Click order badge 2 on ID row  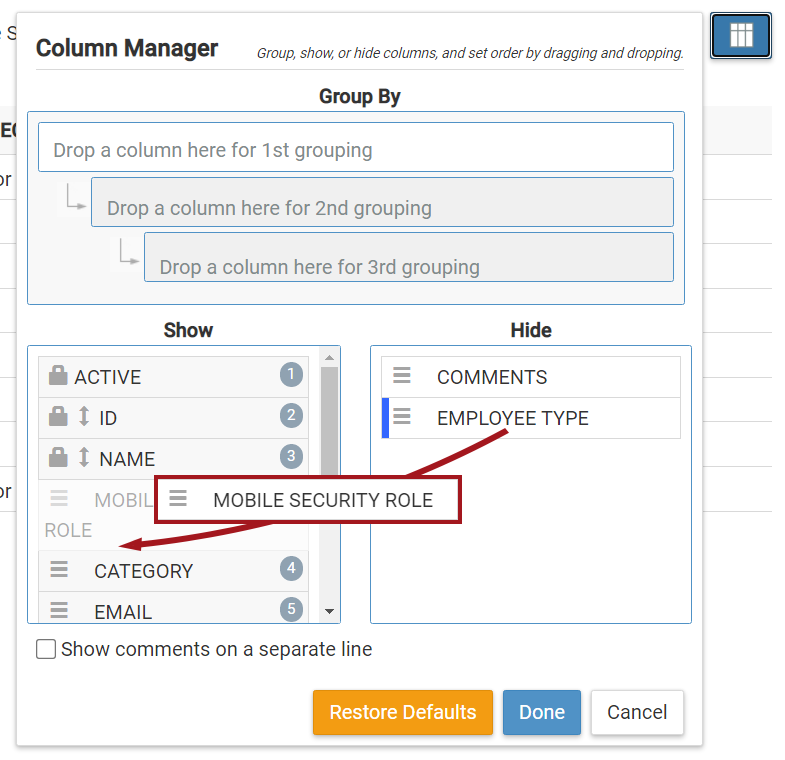(x=291, y=416)
